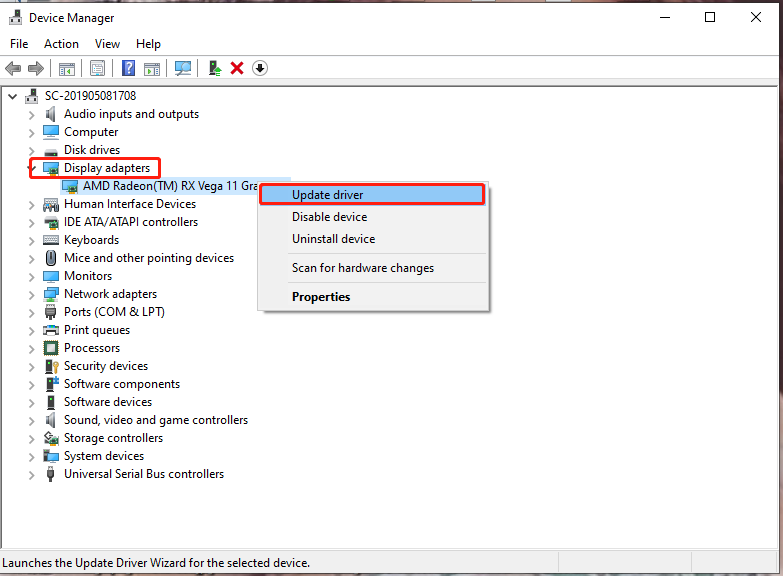Select the AMD Radeon(TM) RX Vega 11 entry
783x576 pixels.
pyautogui.click(x=170, y=186)
